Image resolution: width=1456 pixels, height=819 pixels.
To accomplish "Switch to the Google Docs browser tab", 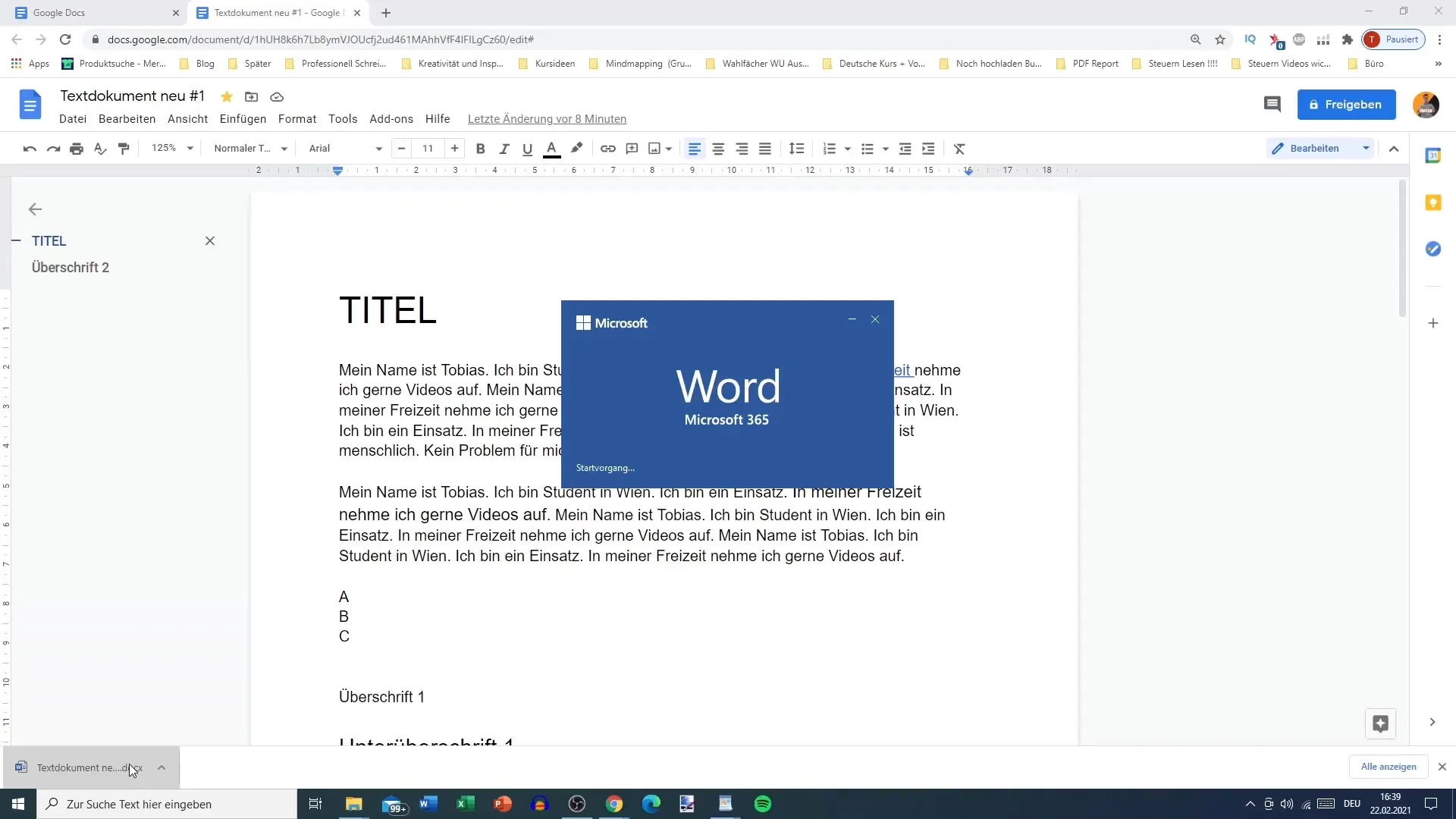I will pos(95,13).
